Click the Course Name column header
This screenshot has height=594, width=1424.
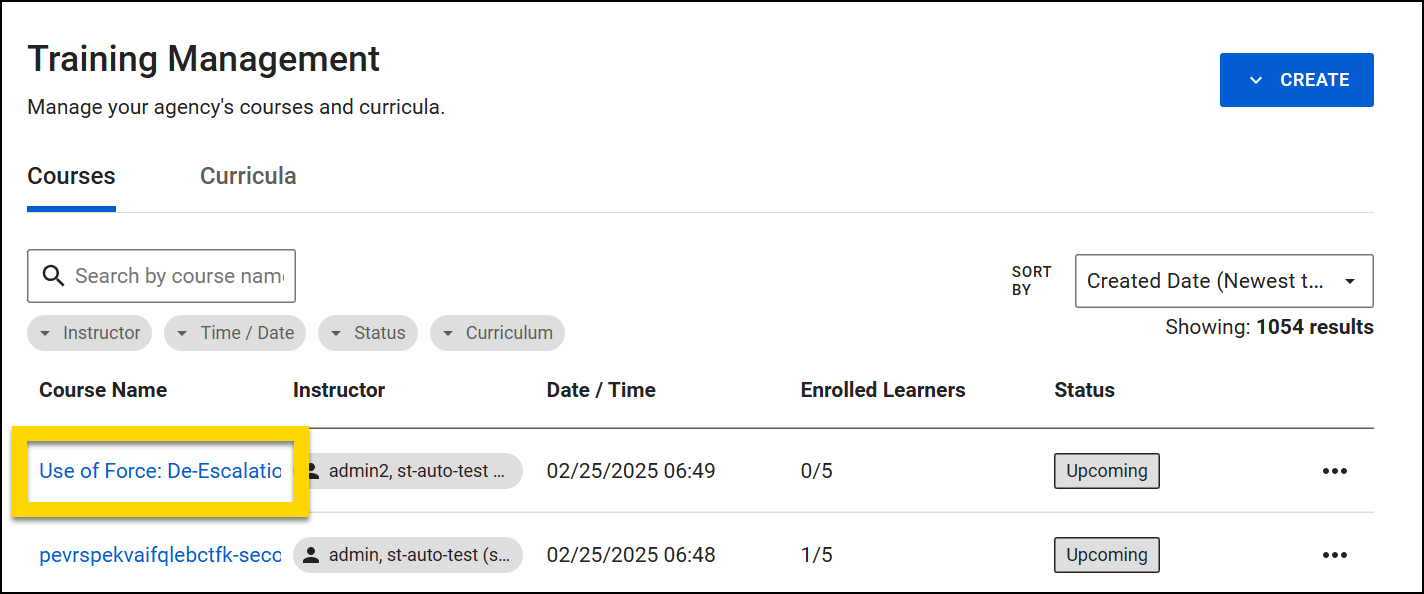103,390
